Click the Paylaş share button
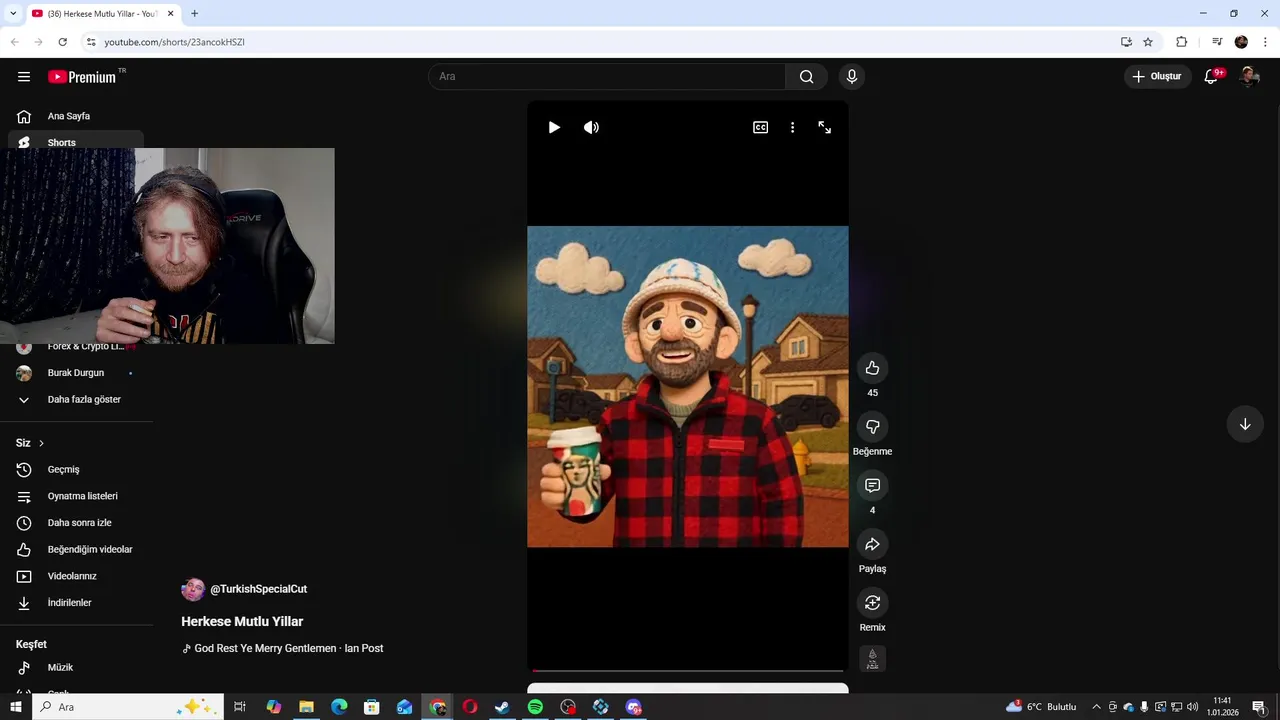The image size is (1280, 720). 872,544
